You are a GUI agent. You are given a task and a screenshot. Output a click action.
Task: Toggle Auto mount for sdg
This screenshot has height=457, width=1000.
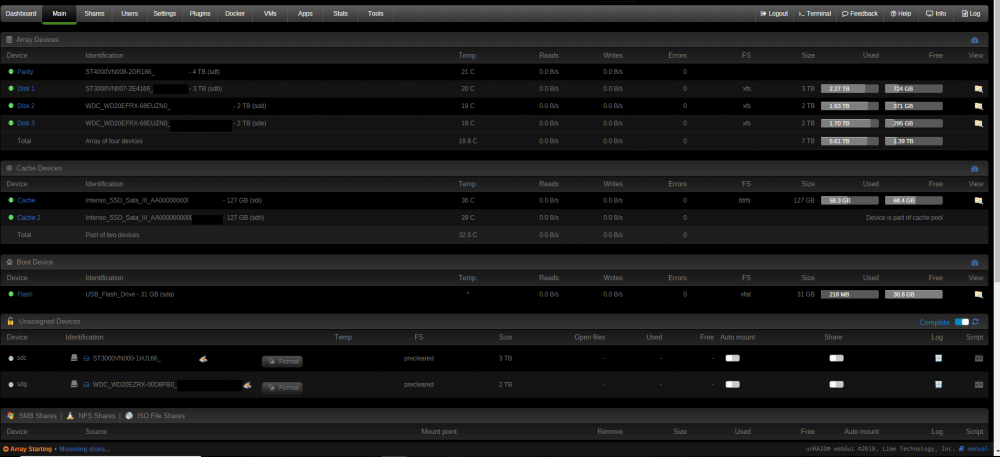(x=733, y=384)
